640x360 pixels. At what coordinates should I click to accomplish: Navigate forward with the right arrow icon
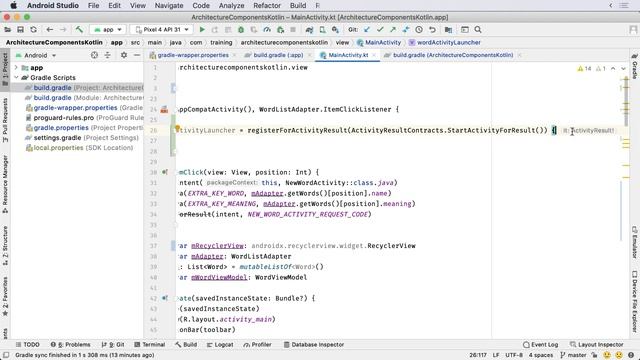click(63, 30)
